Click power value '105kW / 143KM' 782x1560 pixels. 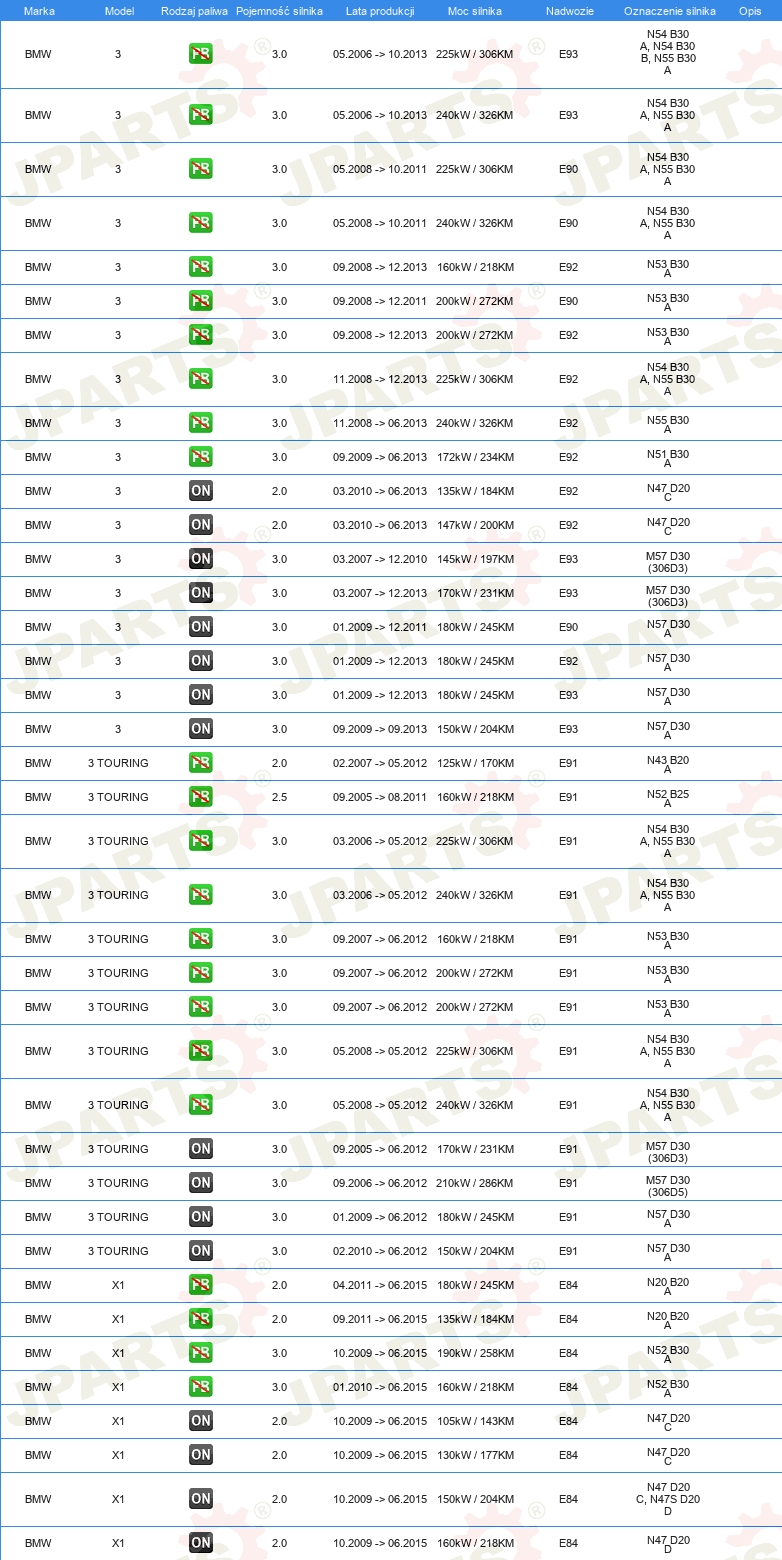(x=475, y=1421)
